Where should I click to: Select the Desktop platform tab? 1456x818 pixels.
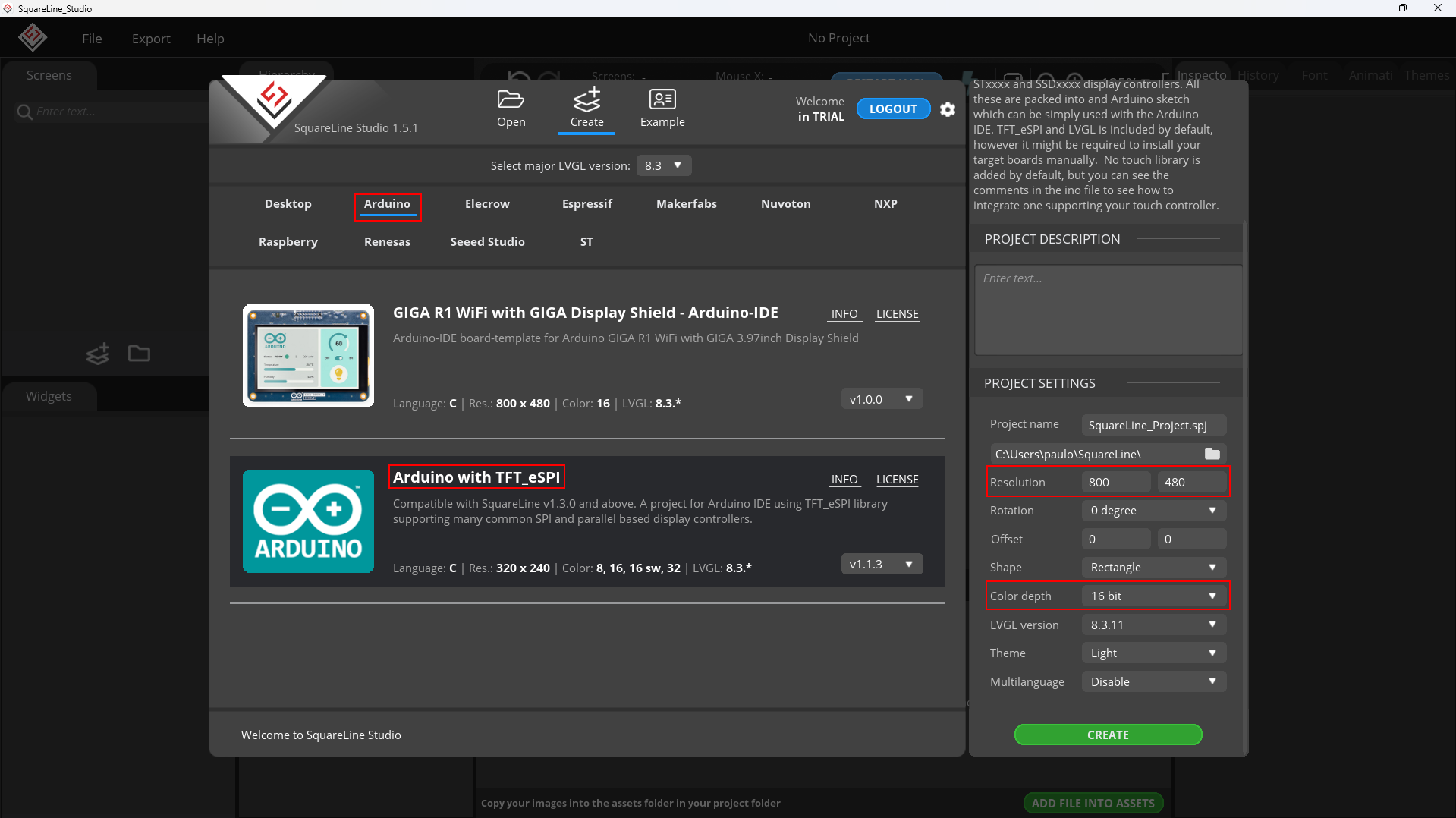(x=288, y=203)
